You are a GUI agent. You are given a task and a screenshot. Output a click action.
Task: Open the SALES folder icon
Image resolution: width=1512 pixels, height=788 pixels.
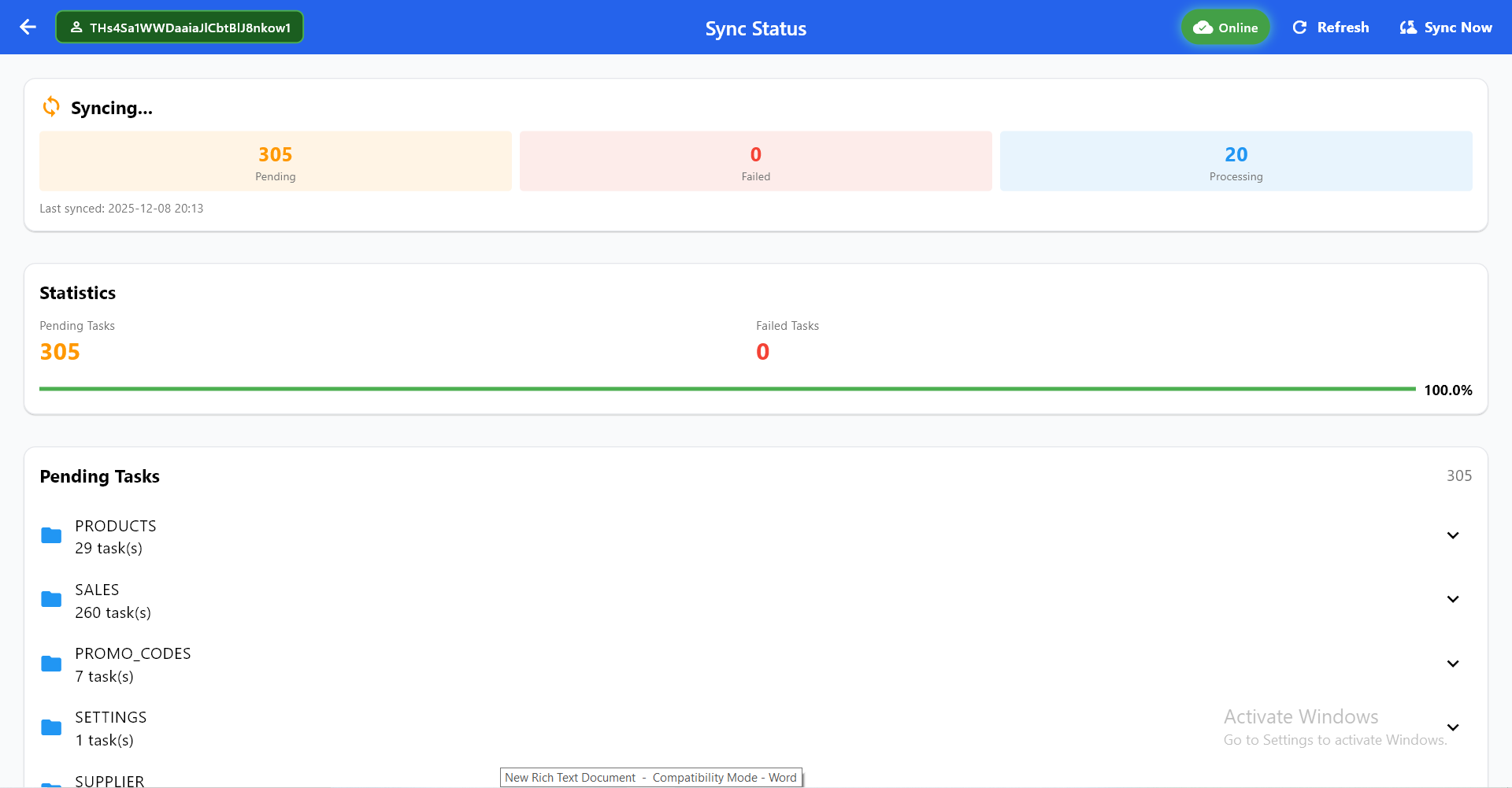(x=50, y=599)
